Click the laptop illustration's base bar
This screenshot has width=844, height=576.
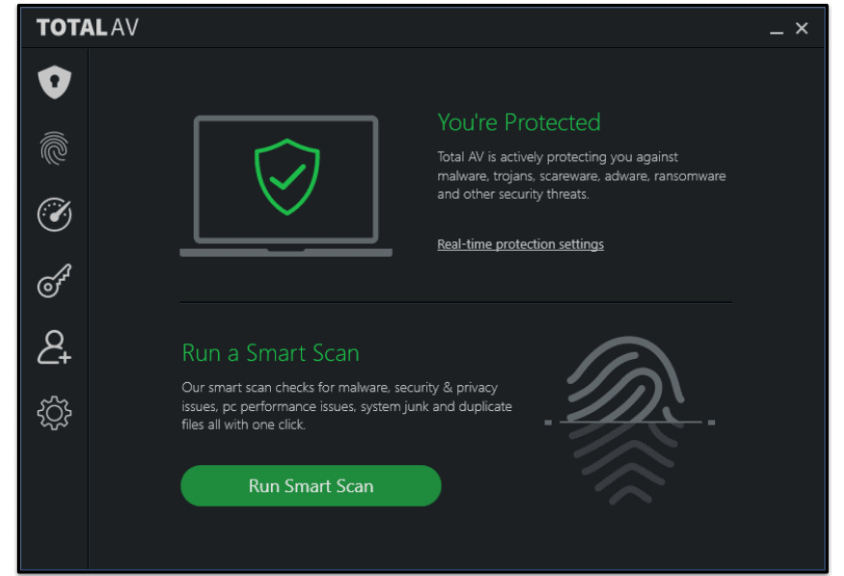pyautogui.click(x=286, y=252)
